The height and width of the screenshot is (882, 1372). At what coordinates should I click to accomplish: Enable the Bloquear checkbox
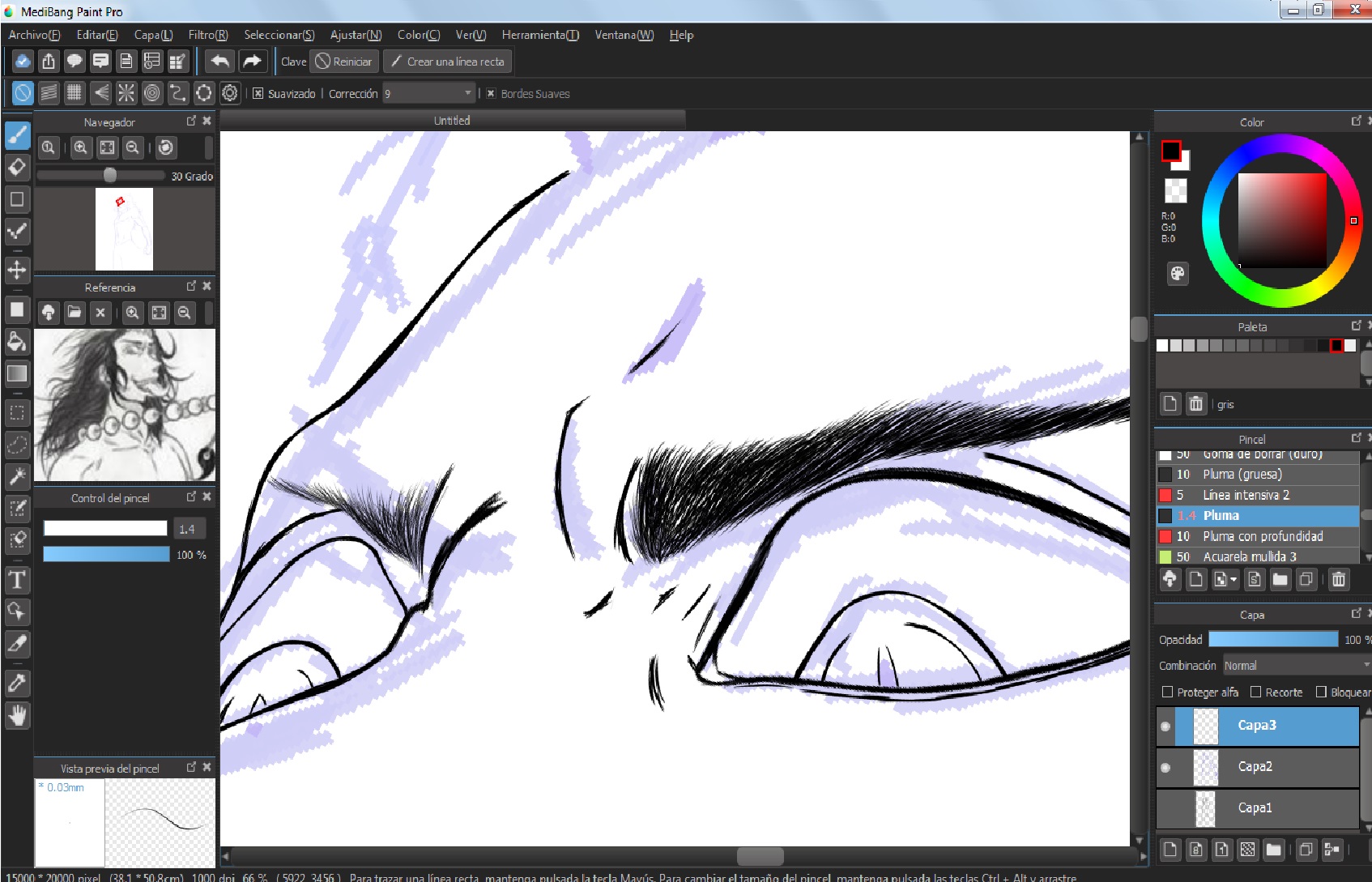1321,692
